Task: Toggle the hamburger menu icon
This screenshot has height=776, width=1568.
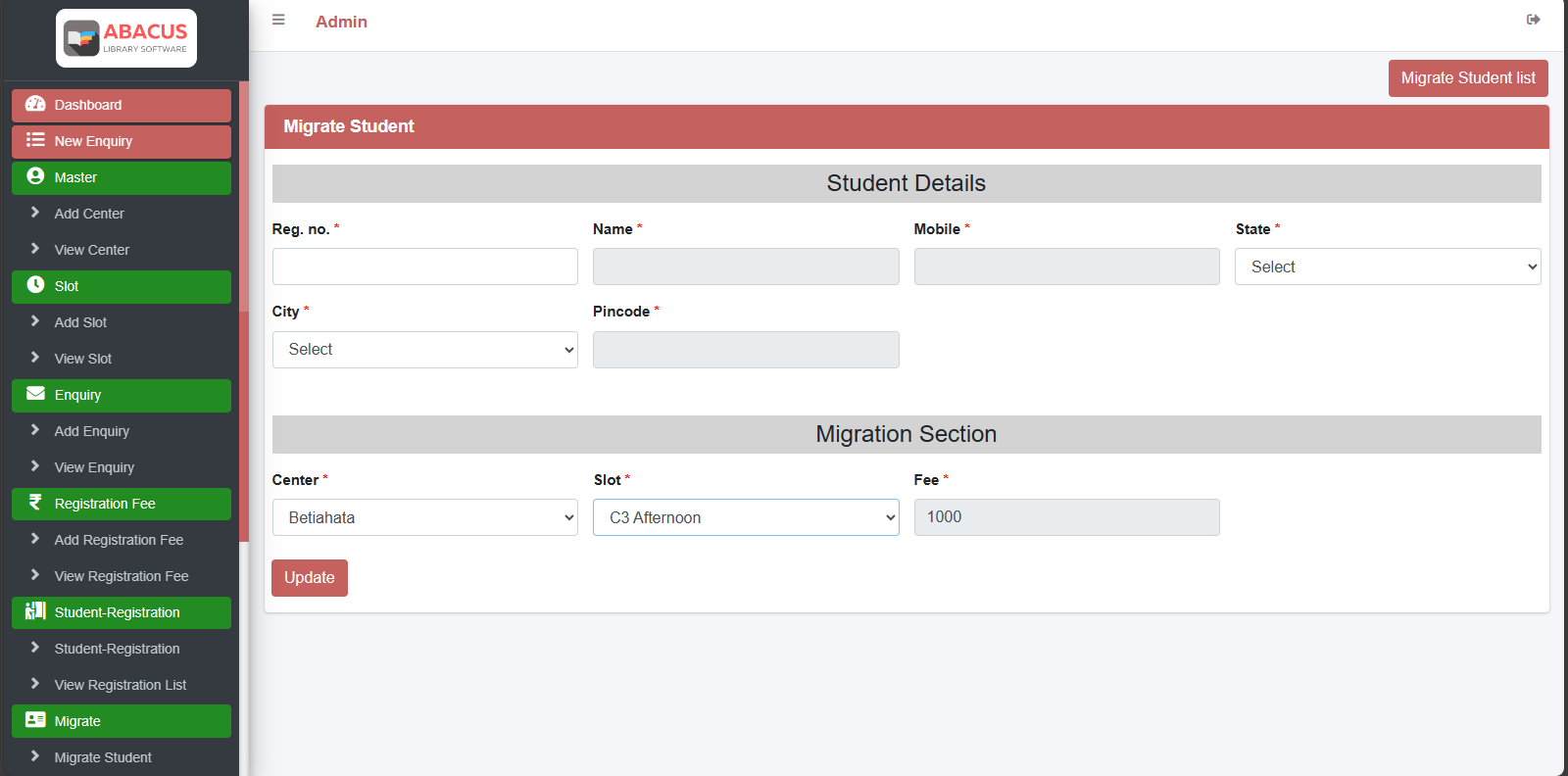Action: (x=278, y=20)
